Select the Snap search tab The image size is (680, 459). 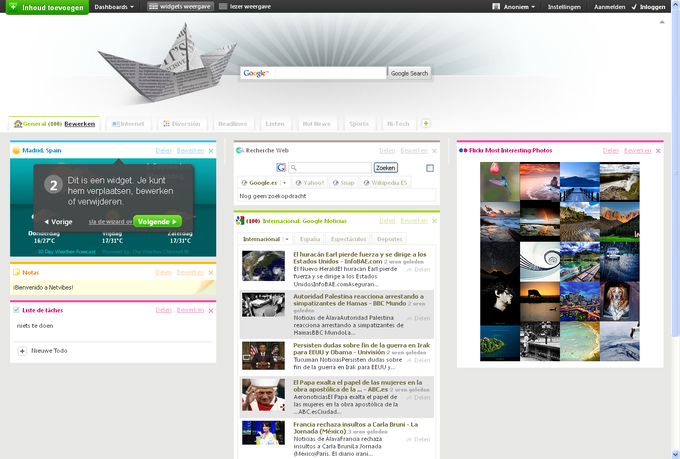[x=343, y=183]
